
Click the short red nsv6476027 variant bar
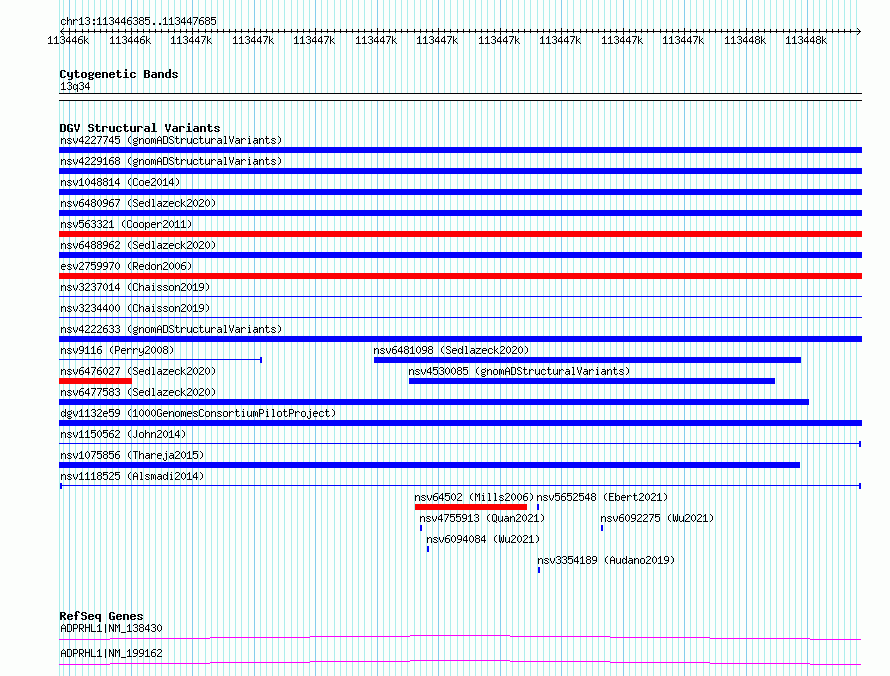[95, 381]
